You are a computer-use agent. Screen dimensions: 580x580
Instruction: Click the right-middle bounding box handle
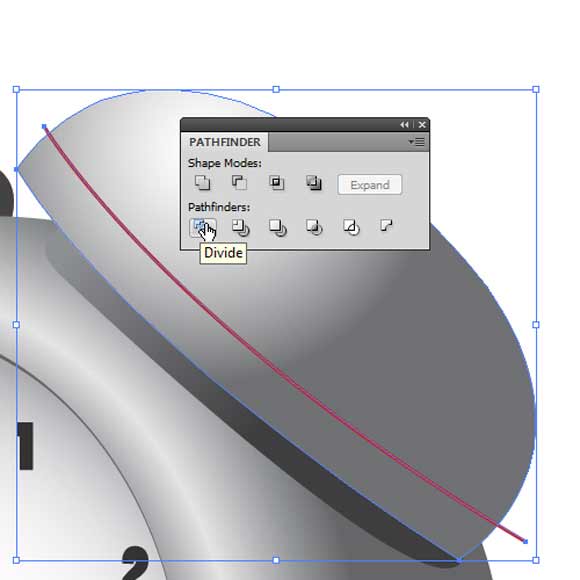536,325
